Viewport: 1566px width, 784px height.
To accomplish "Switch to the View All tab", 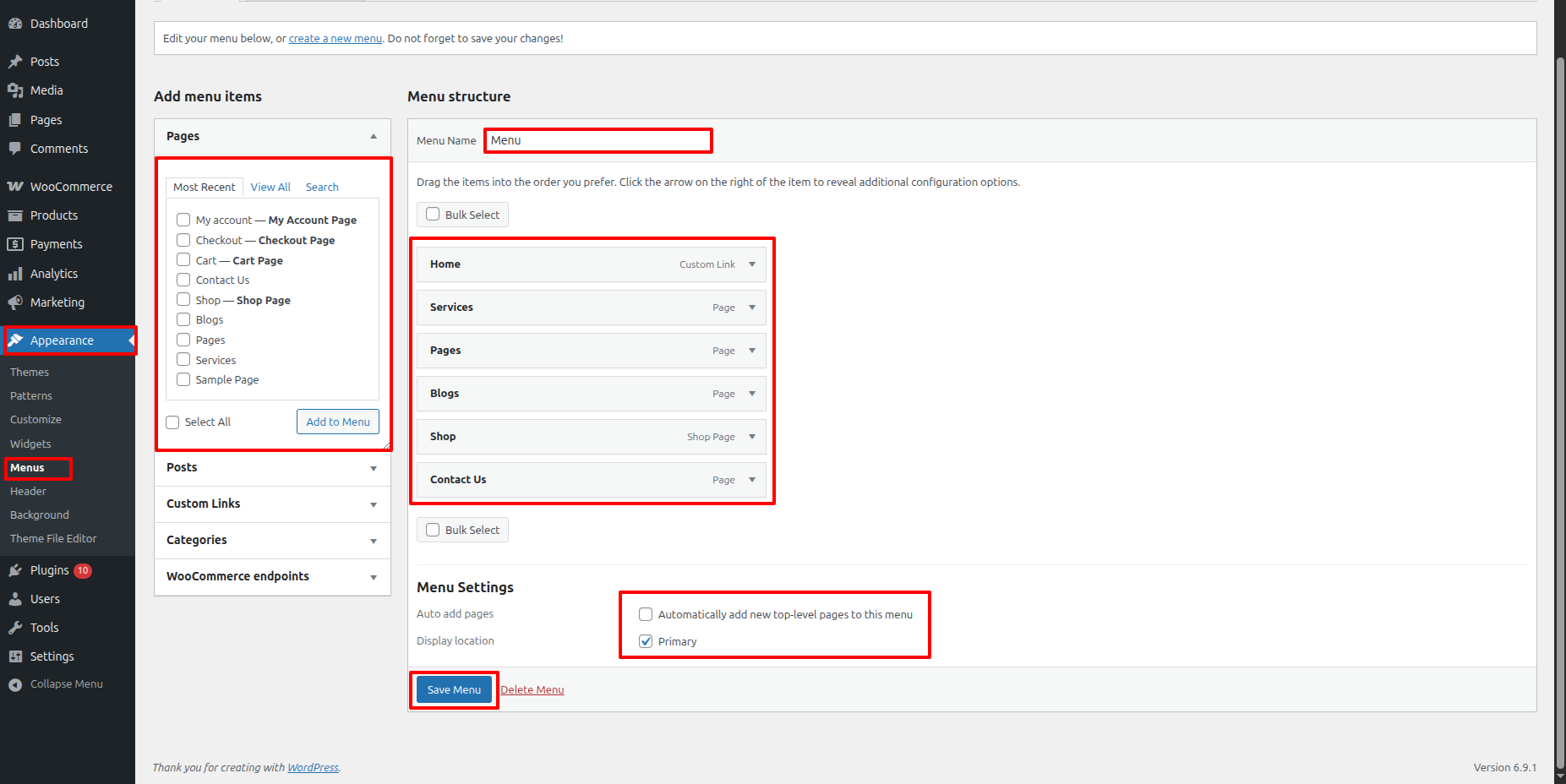I will pyautogui.click(x=270, y=187).
